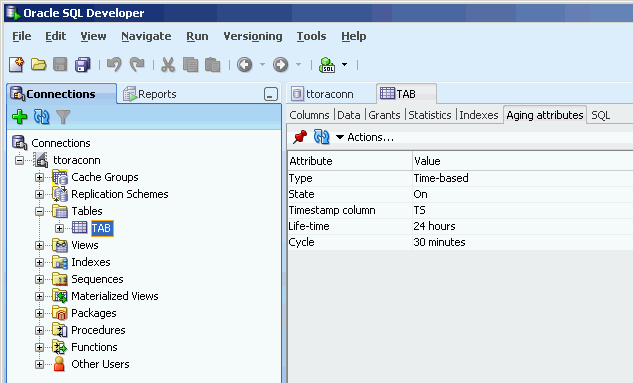
Task: Open the File menu
Action: 21,36
